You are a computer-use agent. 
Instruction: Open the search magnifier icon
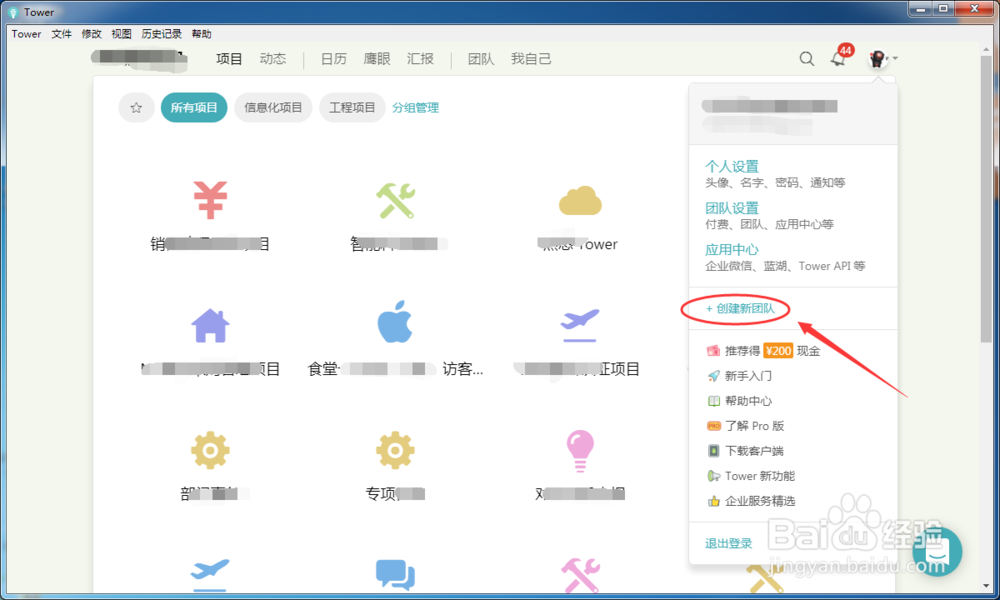(807, 59)
